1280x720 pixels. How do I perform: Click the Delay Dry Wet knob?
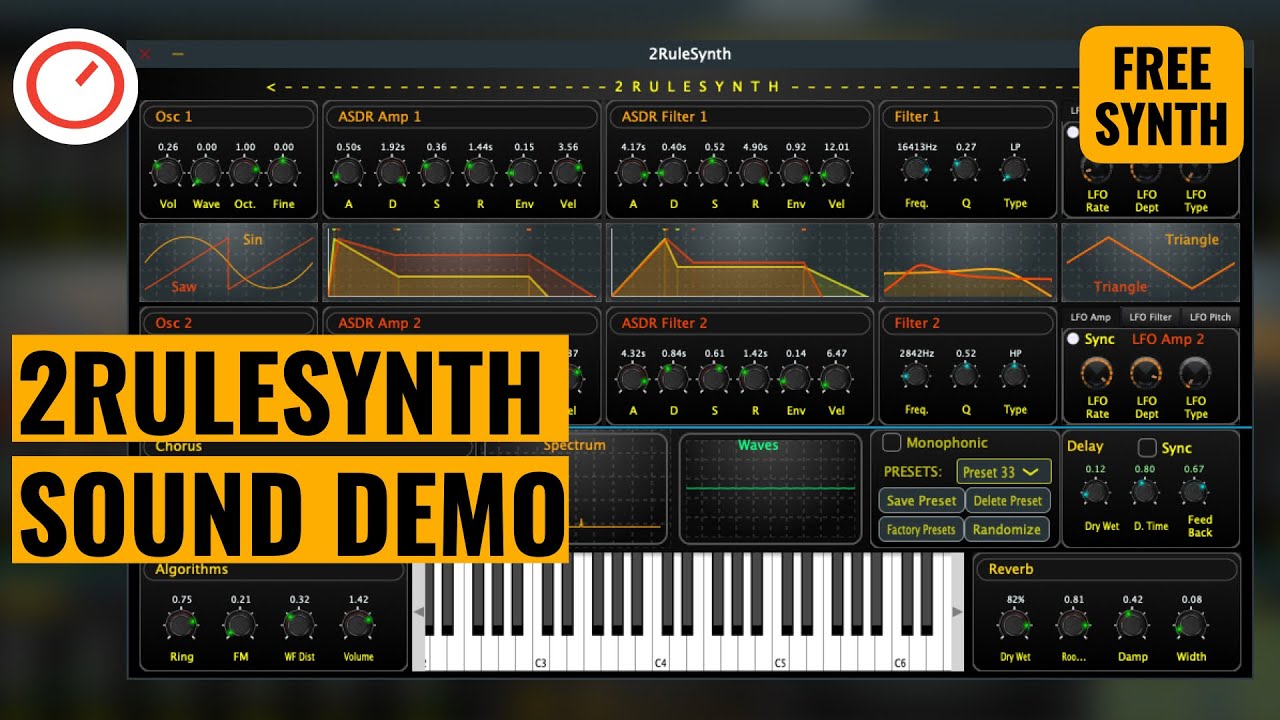1096,493
